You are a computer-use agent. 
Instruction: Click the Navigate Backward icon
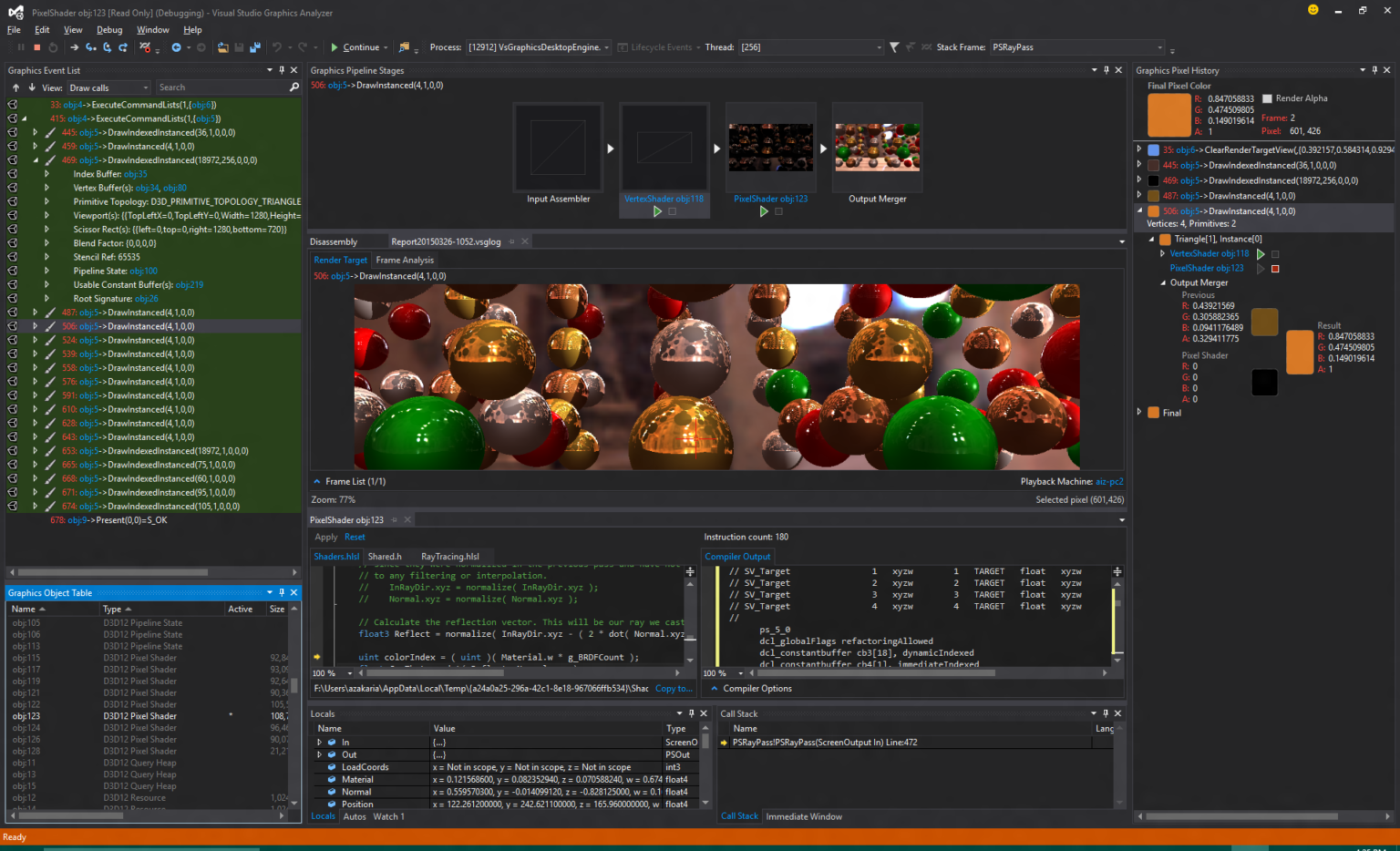pos(176,46)
